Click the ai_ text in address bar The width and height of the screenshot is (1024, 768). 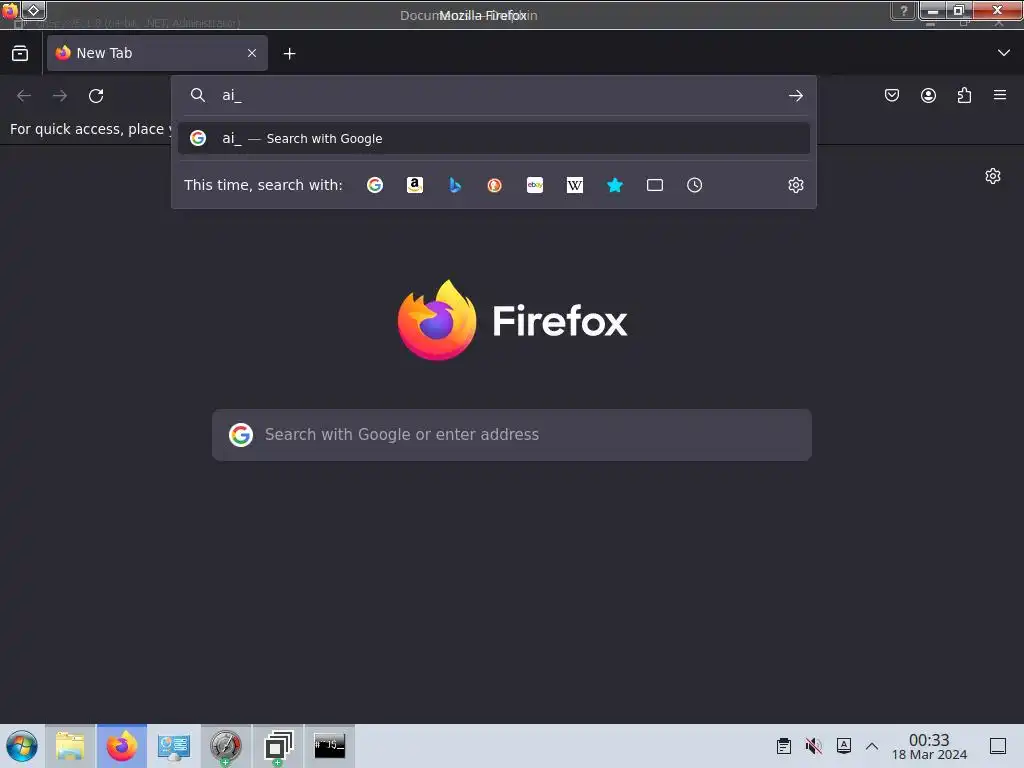coord(232,95)
